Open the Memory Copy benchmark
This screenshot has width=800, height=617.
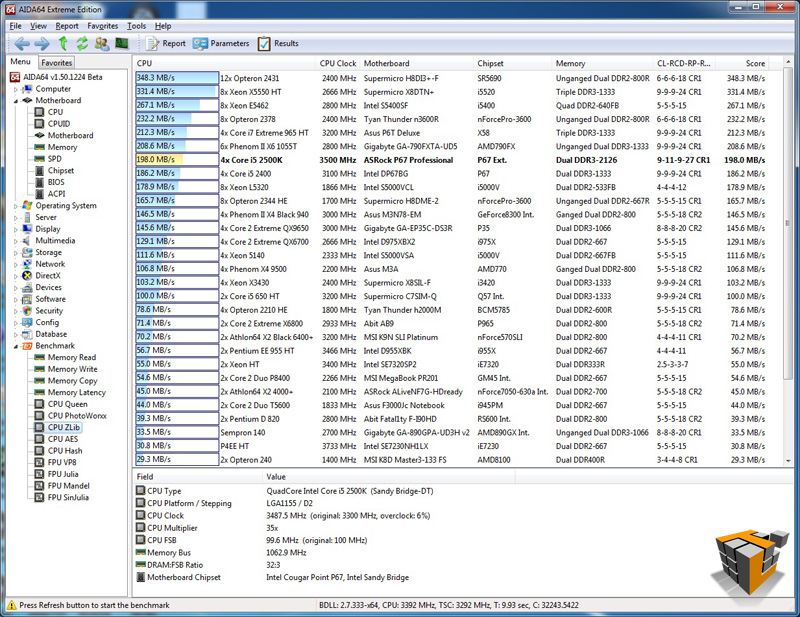click(72, 381)
